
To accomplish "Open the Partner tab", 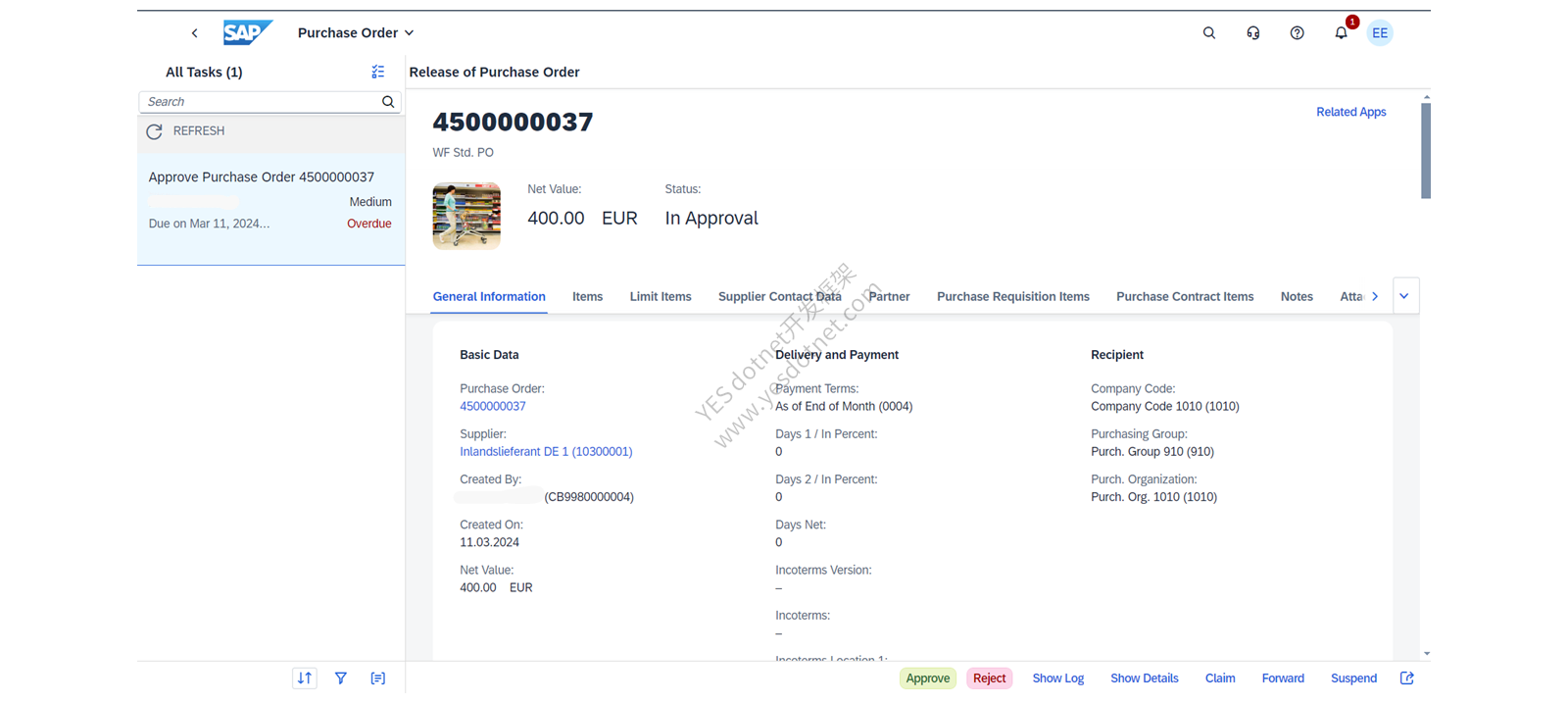I will pos(889,297).
